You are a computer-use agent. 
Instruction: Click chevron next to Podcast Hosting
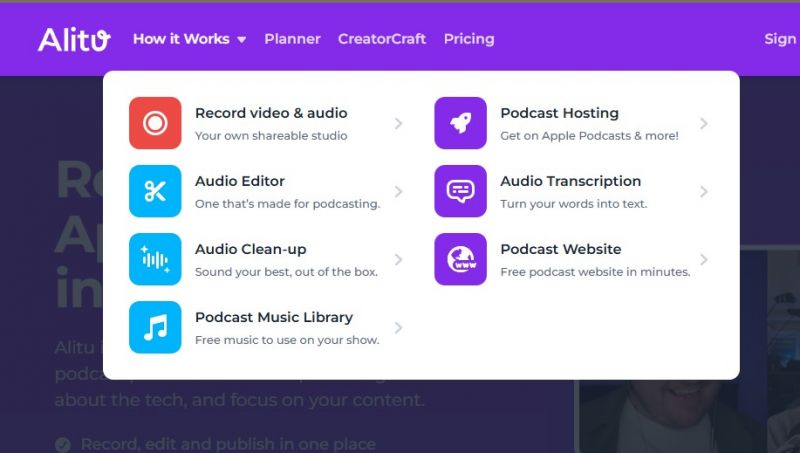point(704,123)
